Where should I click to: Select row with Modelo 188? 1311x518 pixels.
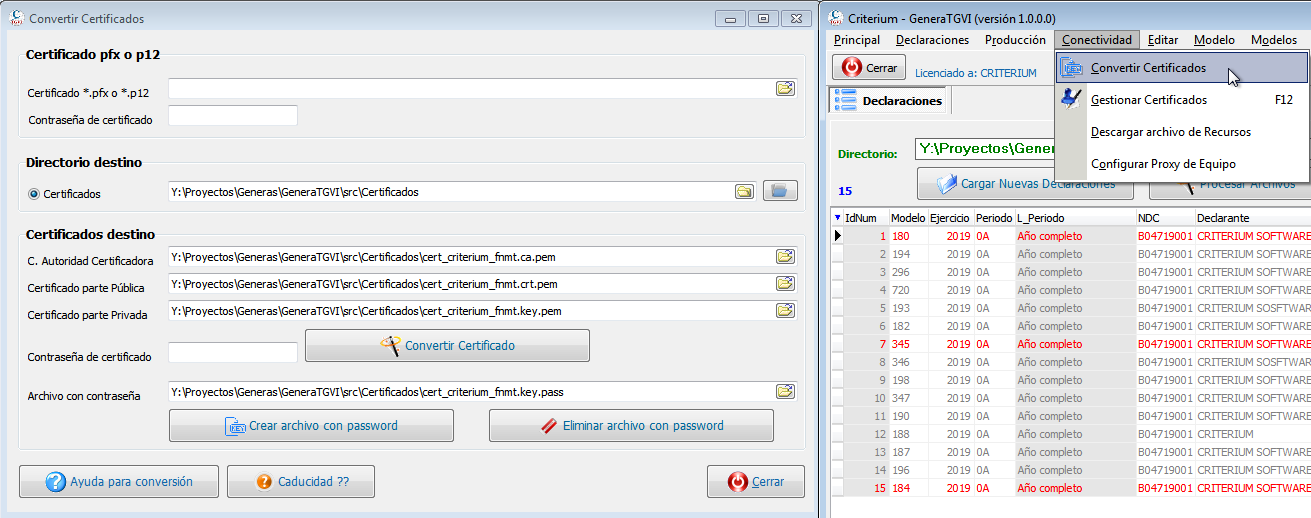point(1071,434)
